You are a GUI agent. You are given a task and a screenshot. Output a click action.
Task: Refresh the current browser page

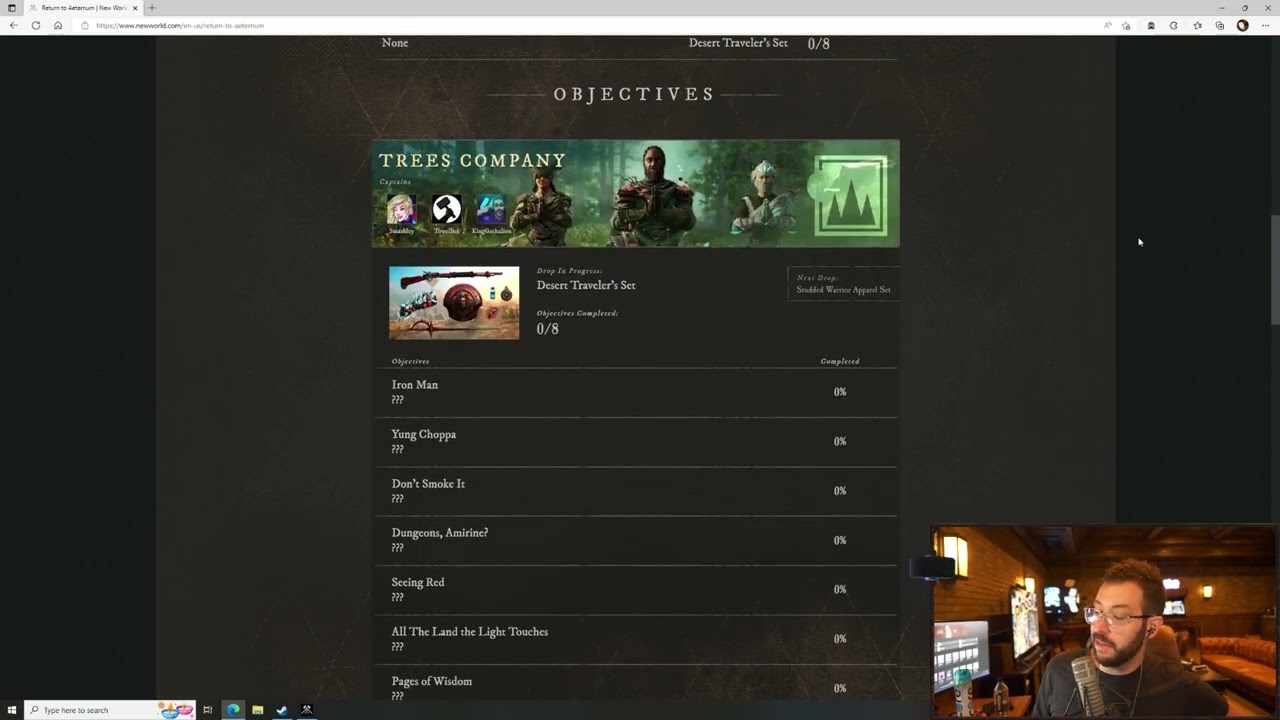[x=36, y=25]
